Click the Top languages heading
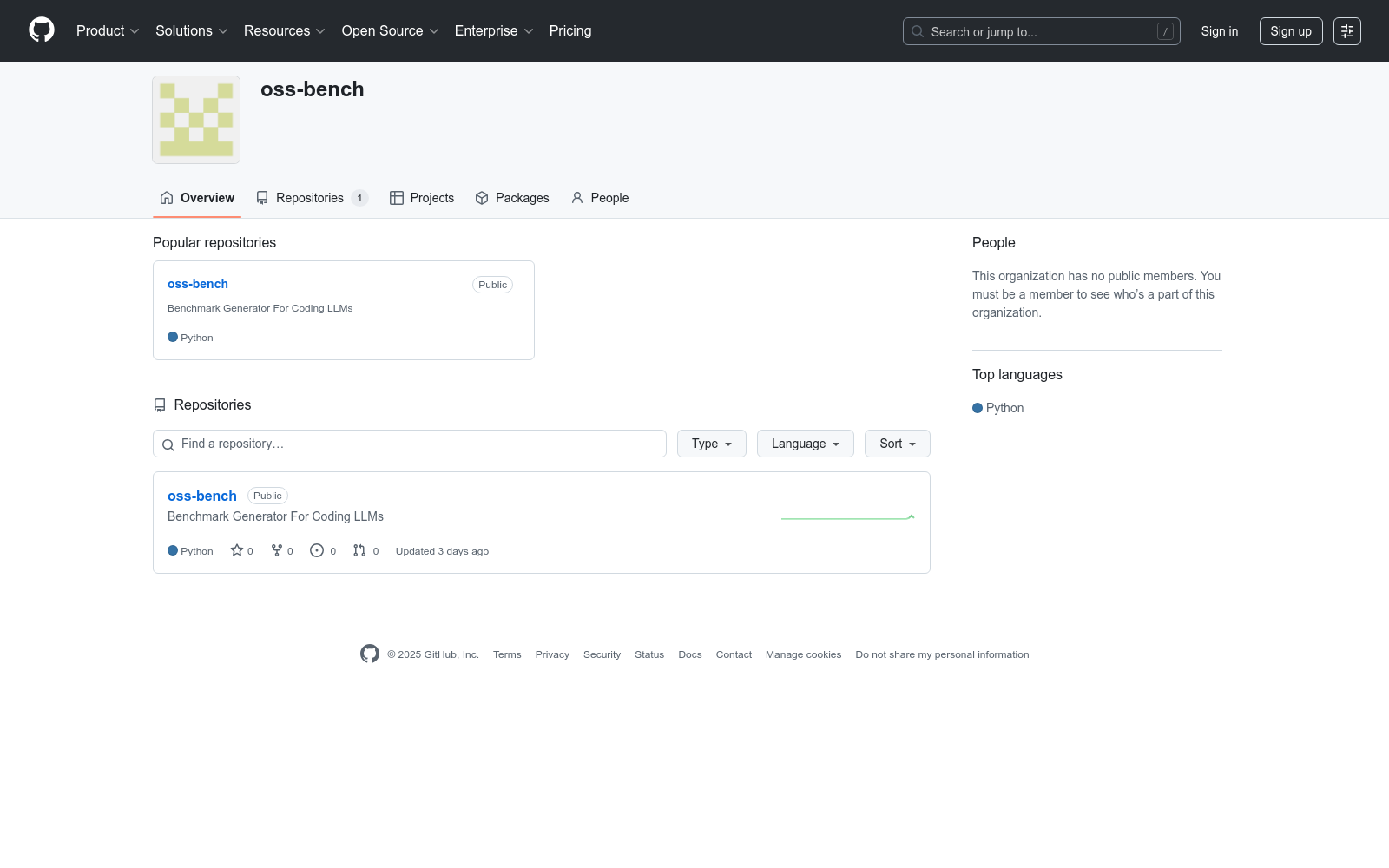This screenshot has width=1389, height=868. click(1017, 375)
